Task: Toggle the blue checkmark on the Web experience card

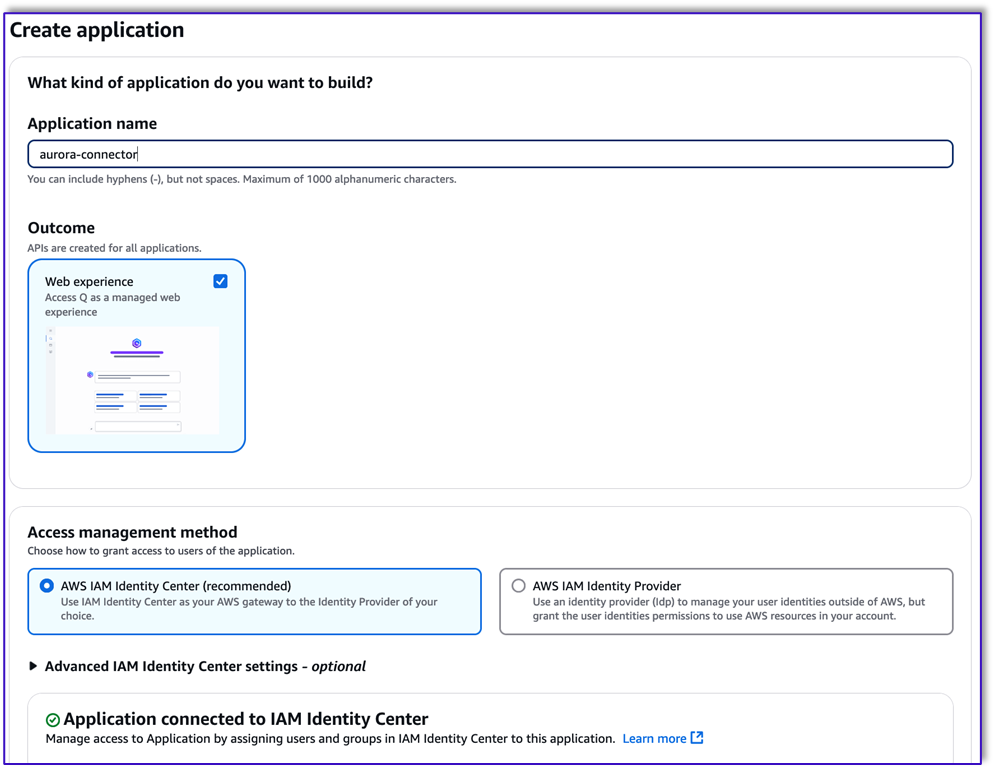Action: coord(220,281)
